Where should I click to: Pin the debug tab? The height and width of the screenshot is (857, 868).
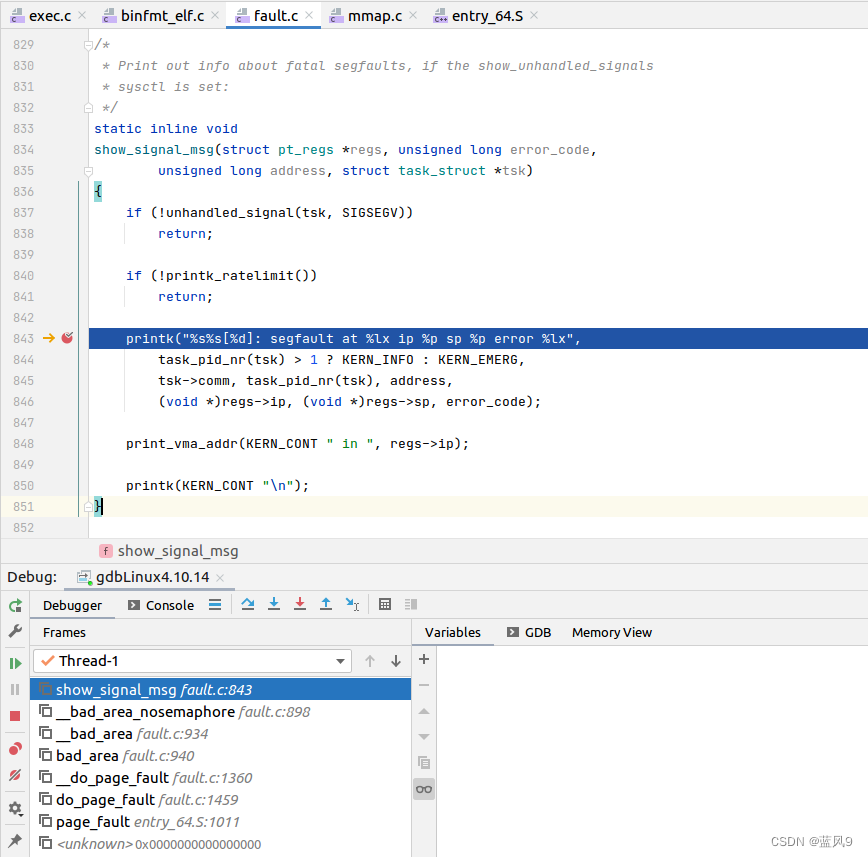(x=16, y=840)
